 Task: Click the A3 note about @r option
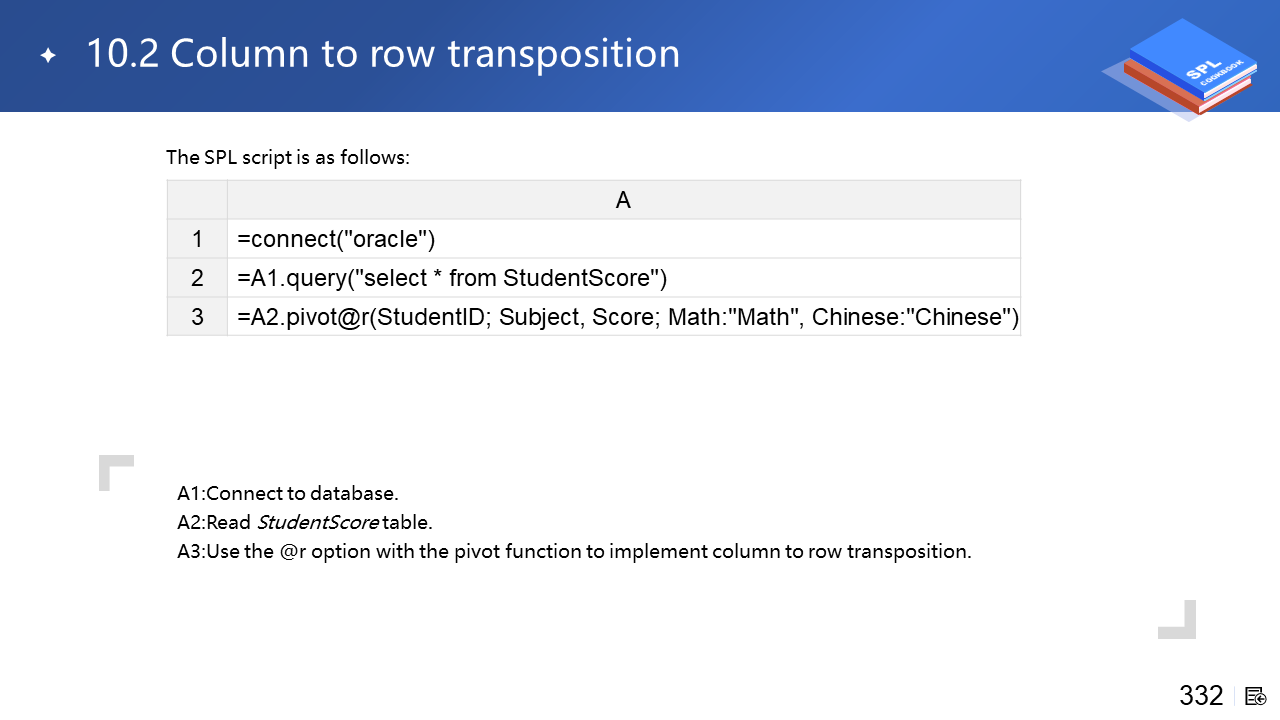574,551
